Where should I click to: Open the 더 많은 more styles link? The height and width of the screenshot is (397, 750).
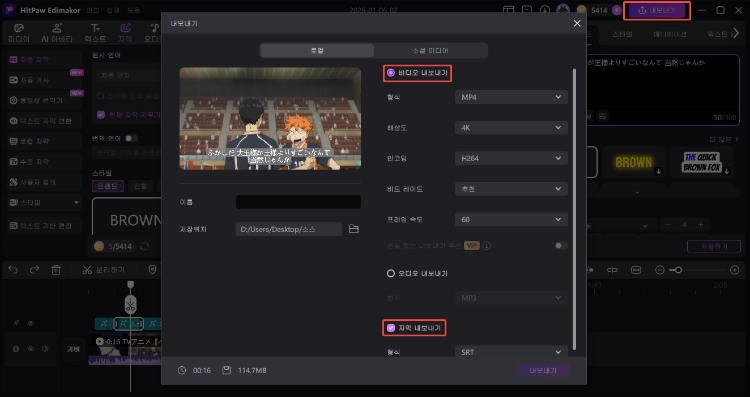point(724,139)
